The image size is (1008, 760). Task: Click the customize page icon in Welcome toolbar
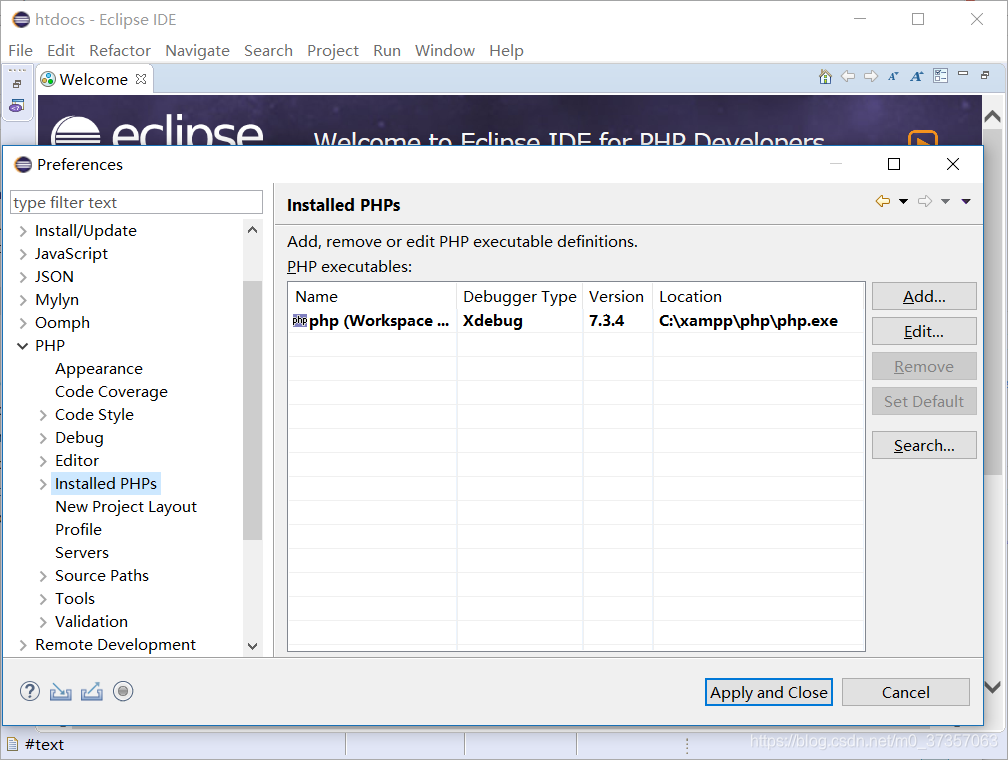coord(940,77)
